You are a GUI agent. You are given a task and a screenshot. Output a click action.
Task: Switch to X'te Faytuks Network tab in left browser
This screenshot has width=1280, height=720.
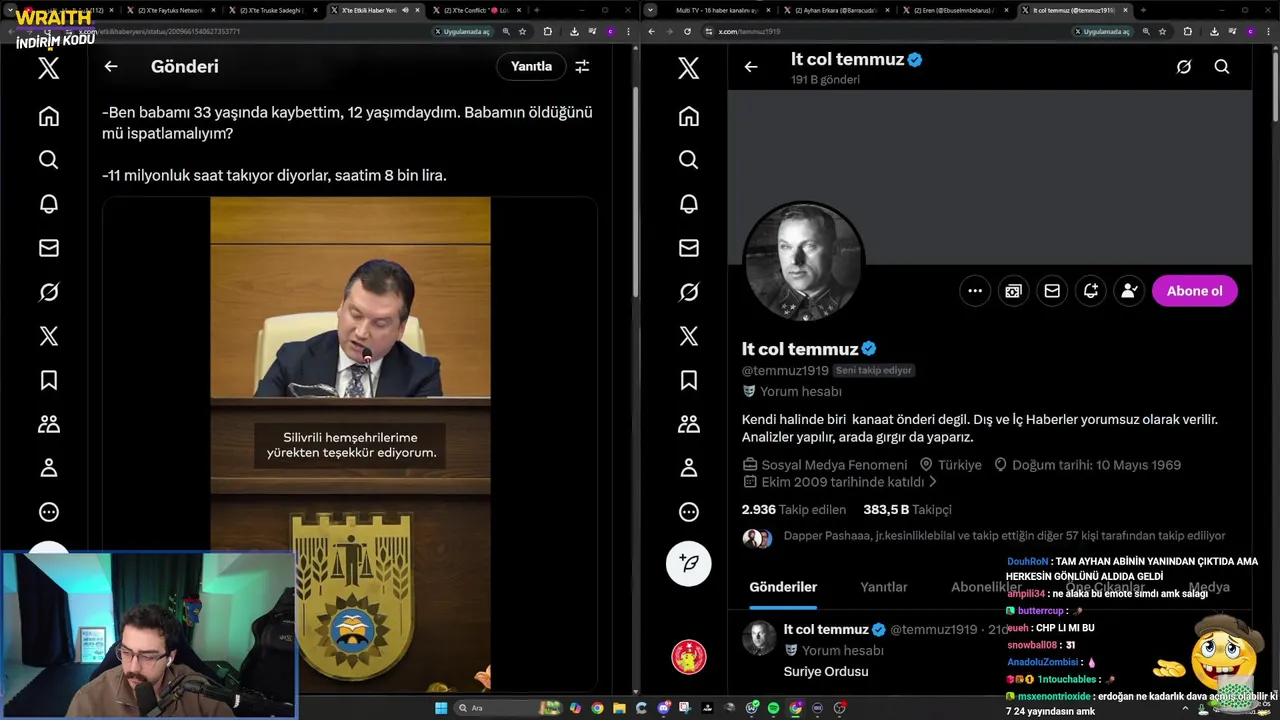point(170,10)
